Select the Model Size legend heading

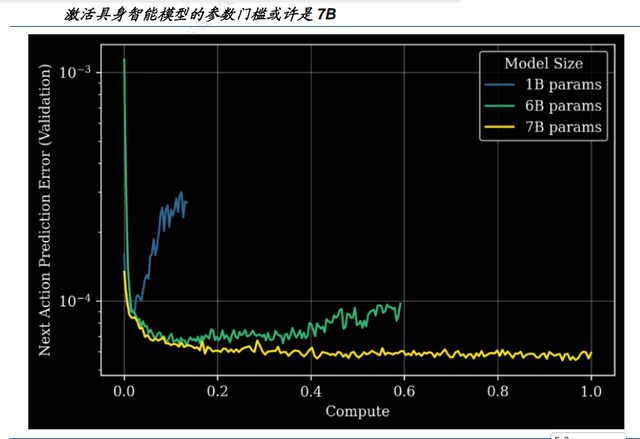click(x=543, y=64)
